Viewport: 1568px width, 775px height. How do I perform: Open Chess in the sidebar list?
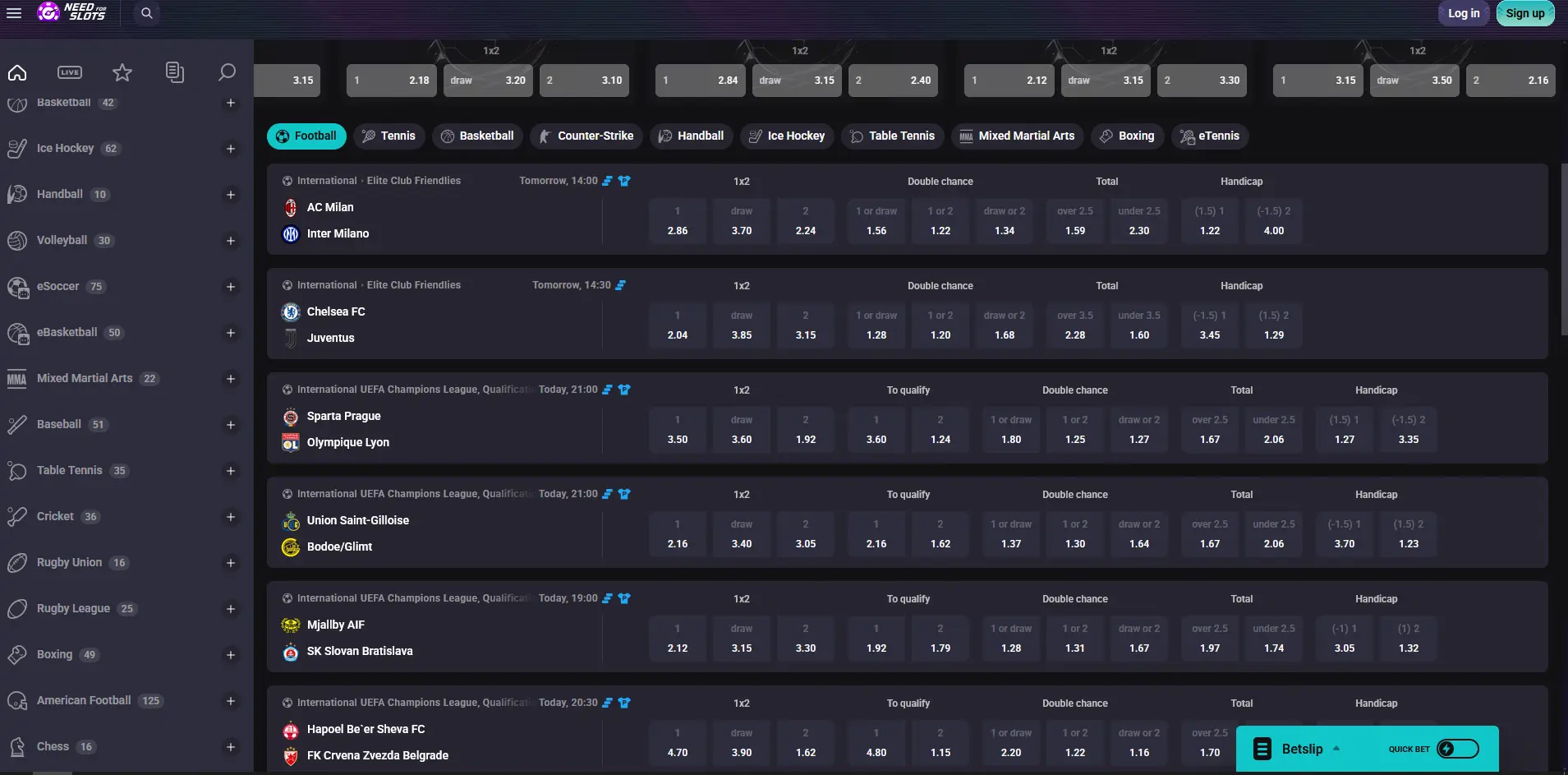coord(53,747)
